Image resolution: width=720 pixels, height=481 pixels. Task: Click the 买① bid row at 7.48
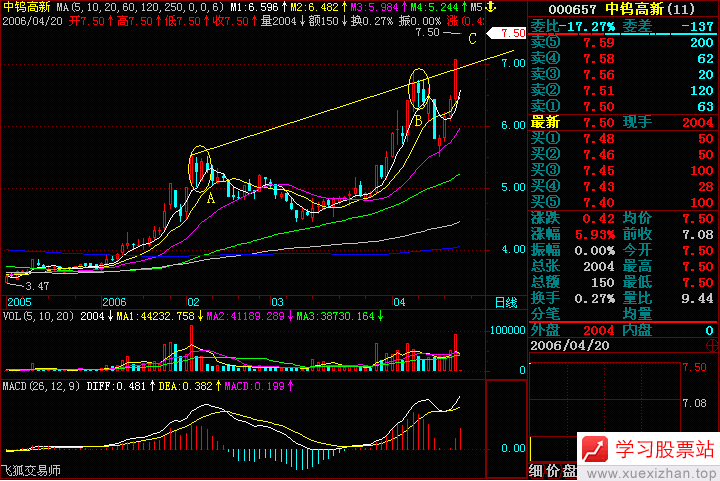click(622, 139)
